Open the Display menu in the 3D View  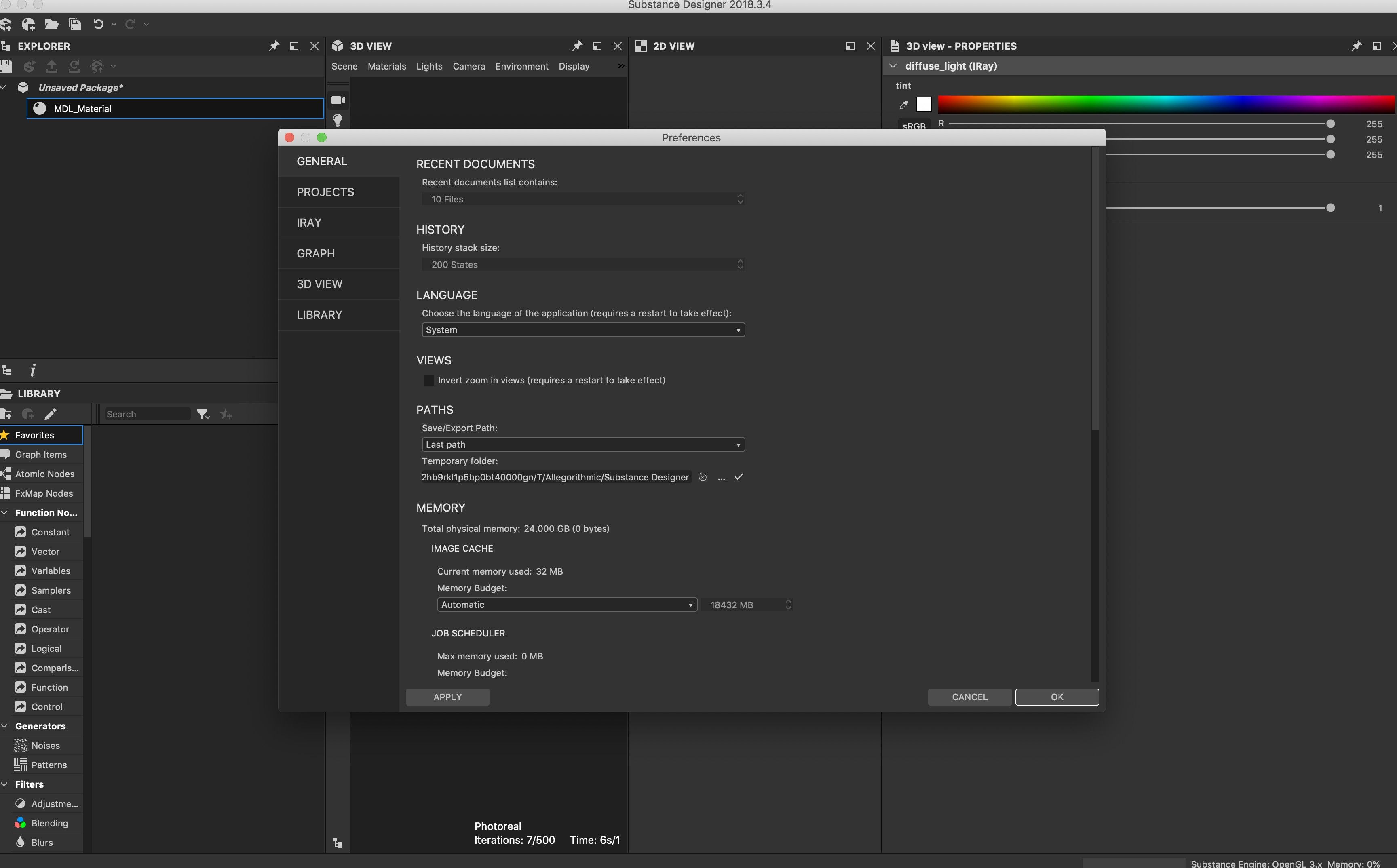click(x=574, y=67)
